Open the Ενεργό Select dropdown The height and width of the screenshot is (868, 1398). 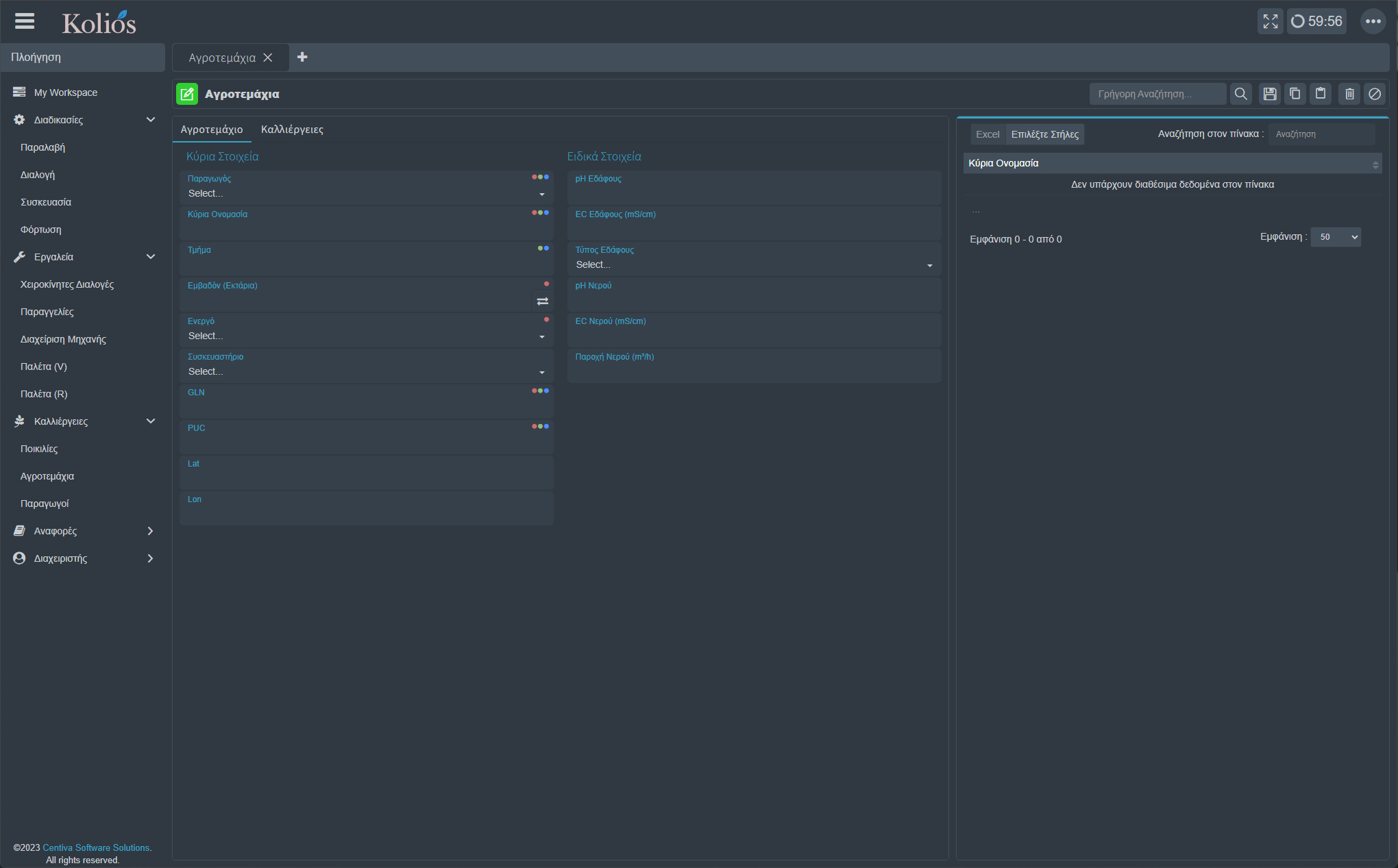[367, 336]
